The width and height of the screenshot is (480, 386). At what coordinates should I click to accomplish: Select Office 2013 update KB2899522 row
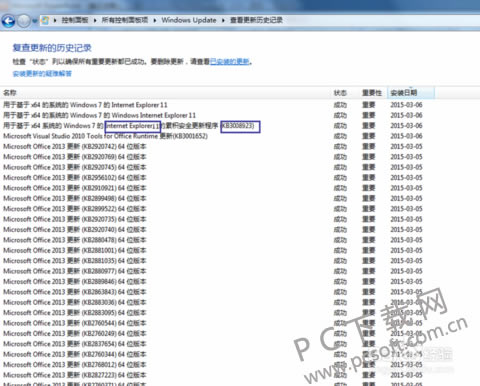pyautogui.click(x=213, y=209)
